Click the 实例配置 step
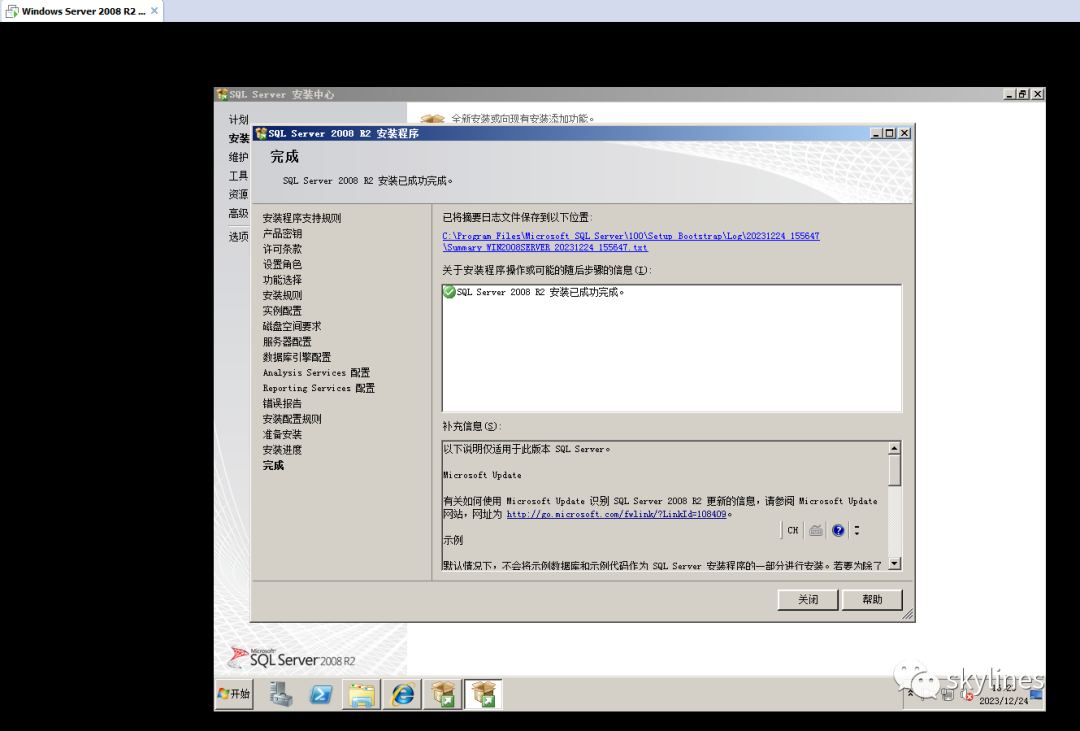Screen dimensions: 1080x731 pyautogui.click(x=282, y=311)
